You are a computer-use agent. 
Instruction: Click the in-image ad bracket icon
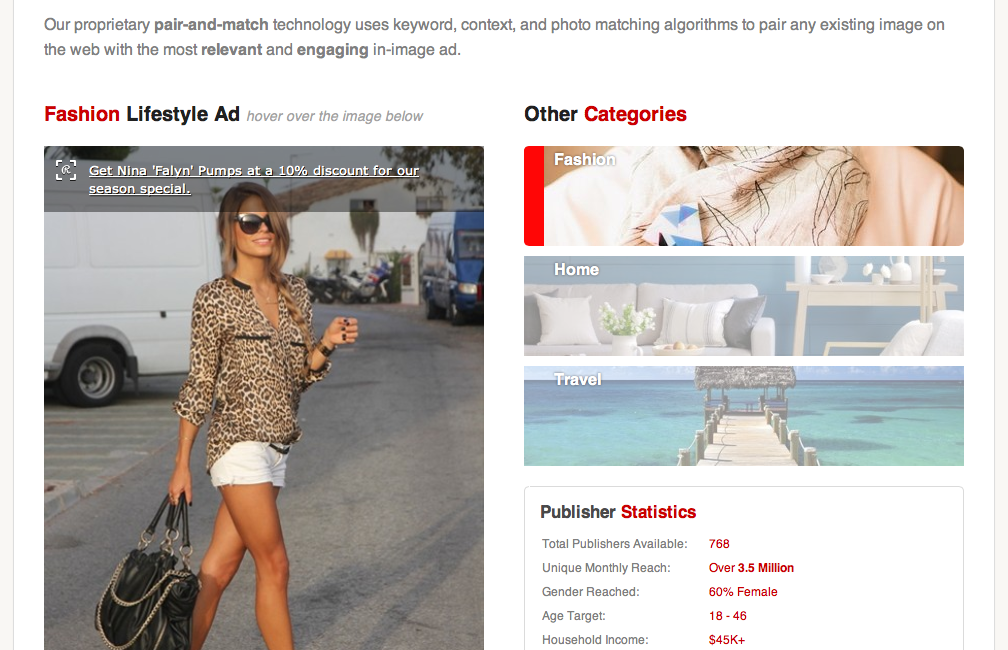tap(66, 170)
